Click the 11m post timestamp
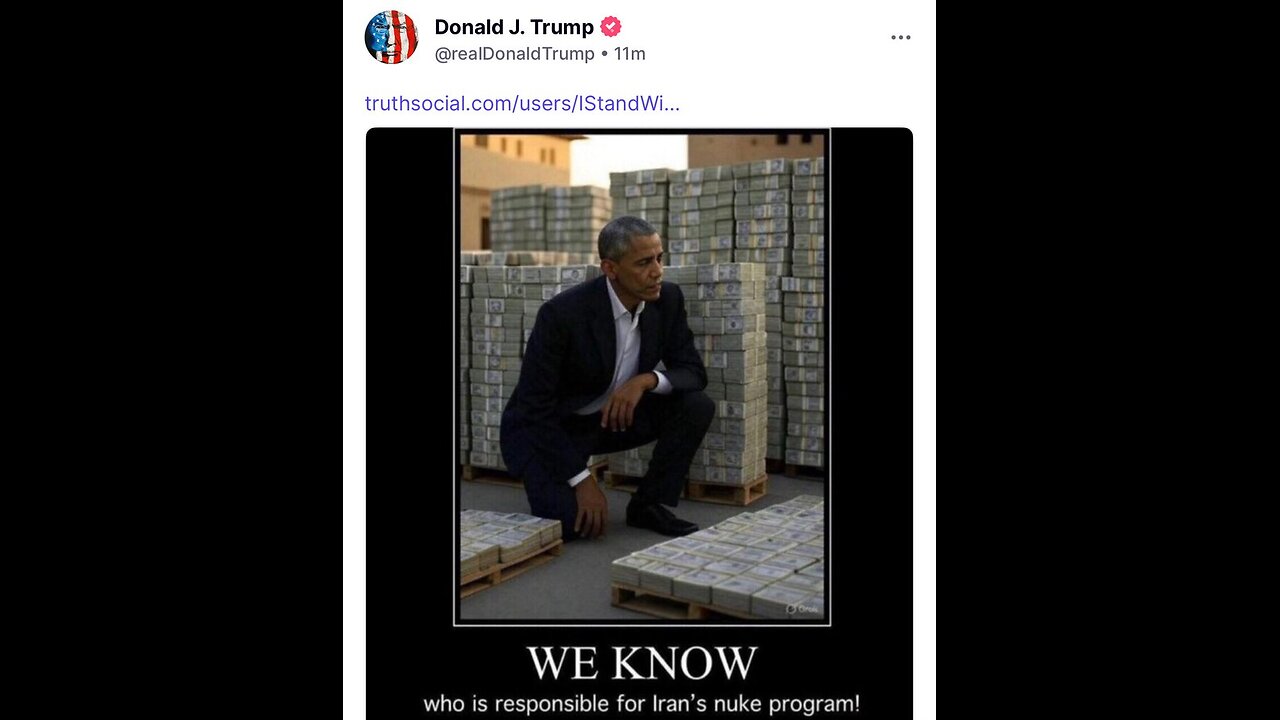 click(630, 54)
